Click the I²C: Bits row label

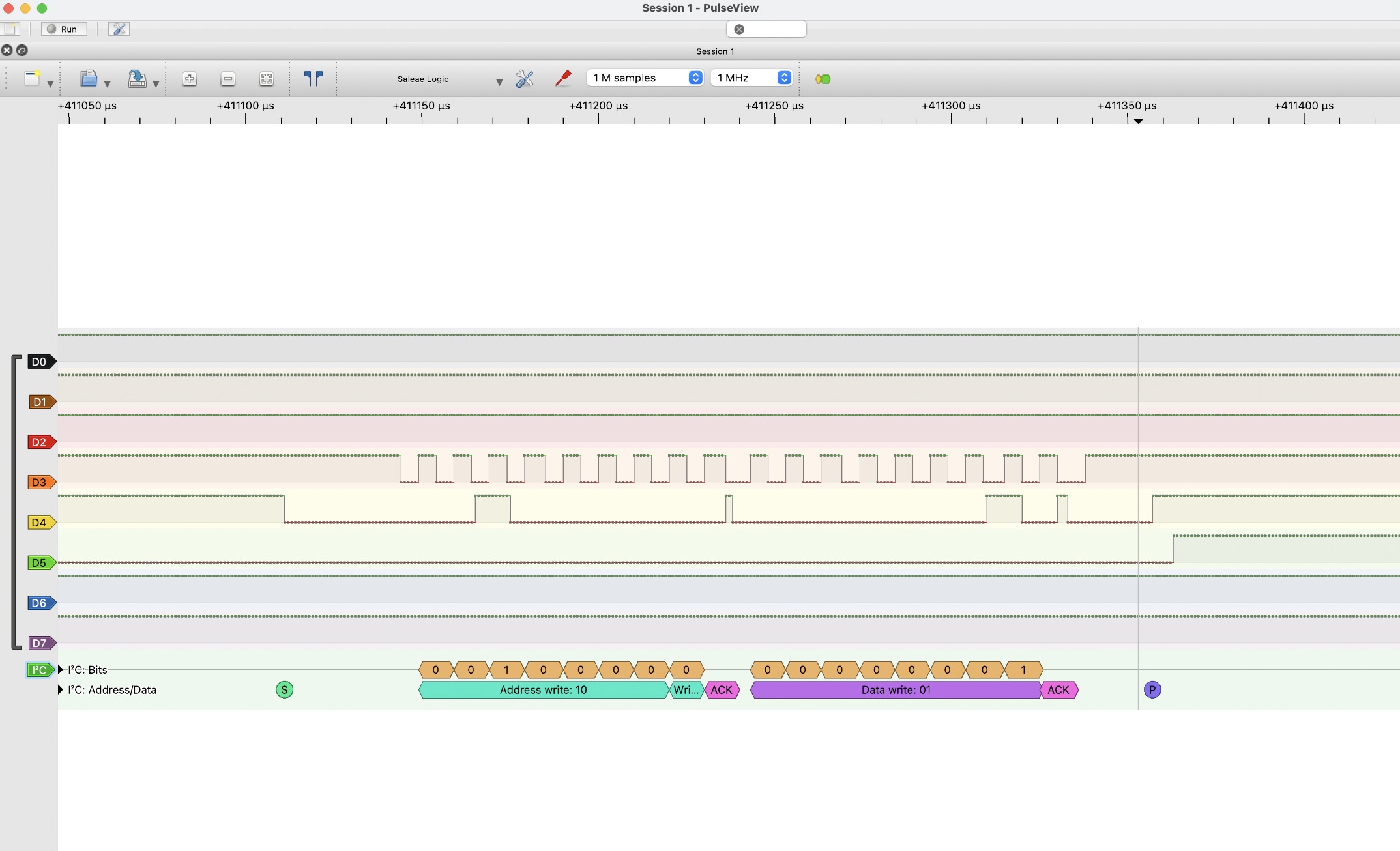87,670
